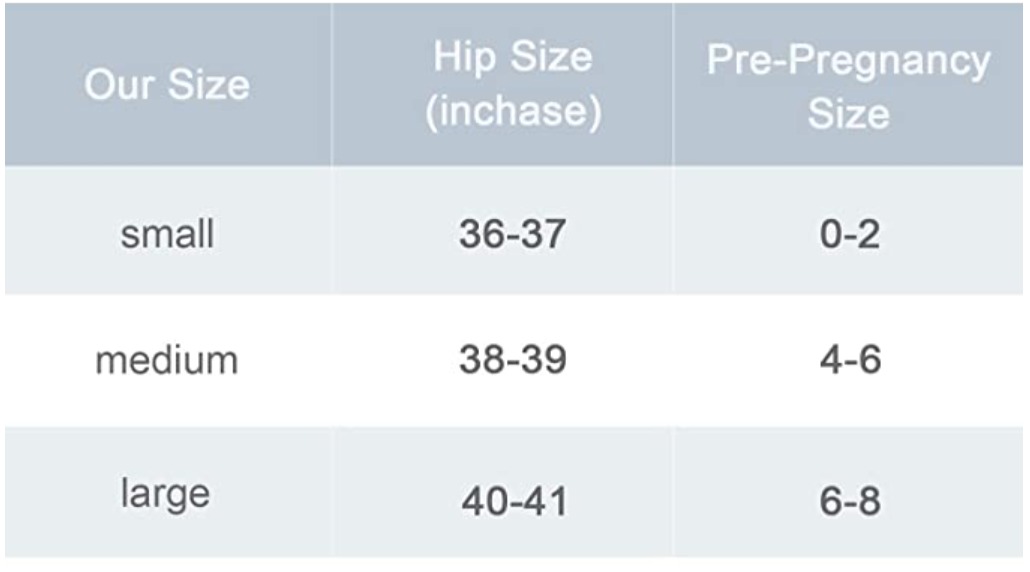Click the word Hip in header
This screenshot has width=1030, height=572.
pyautogui.click(x=464, y=58)
